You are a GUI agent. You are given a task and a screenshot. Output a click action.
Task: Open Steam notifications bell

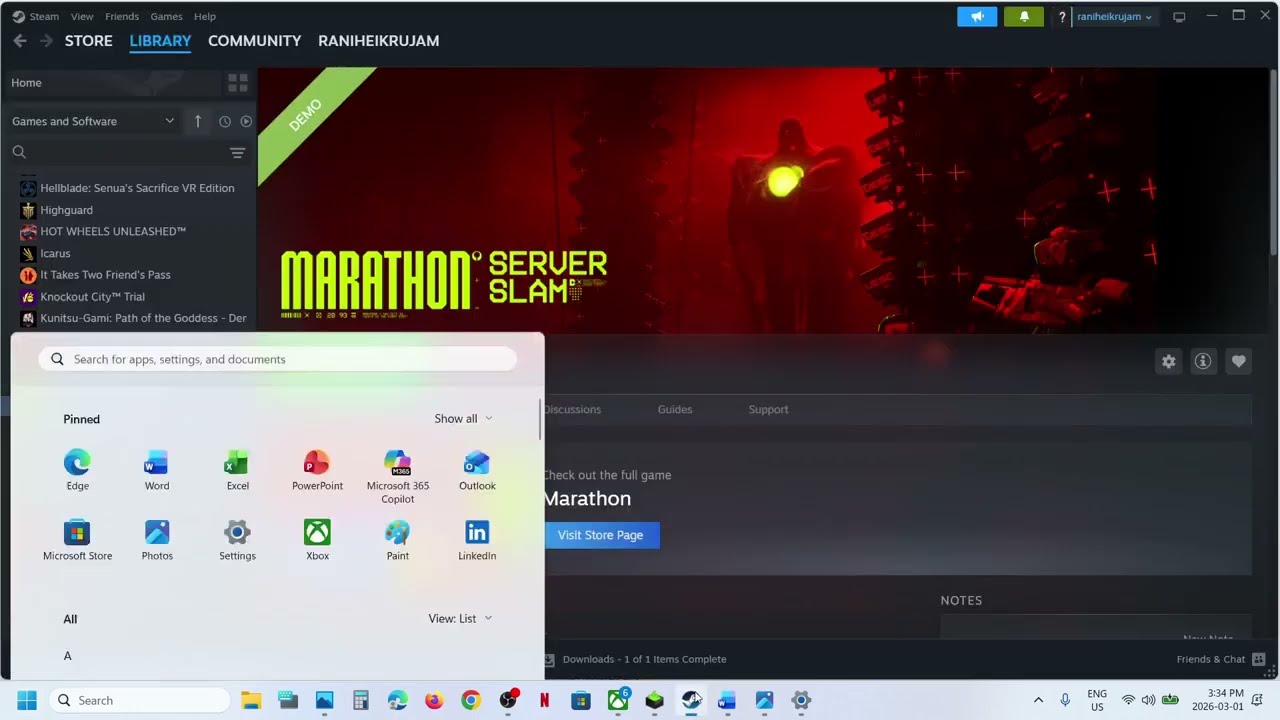point(1023,17)
